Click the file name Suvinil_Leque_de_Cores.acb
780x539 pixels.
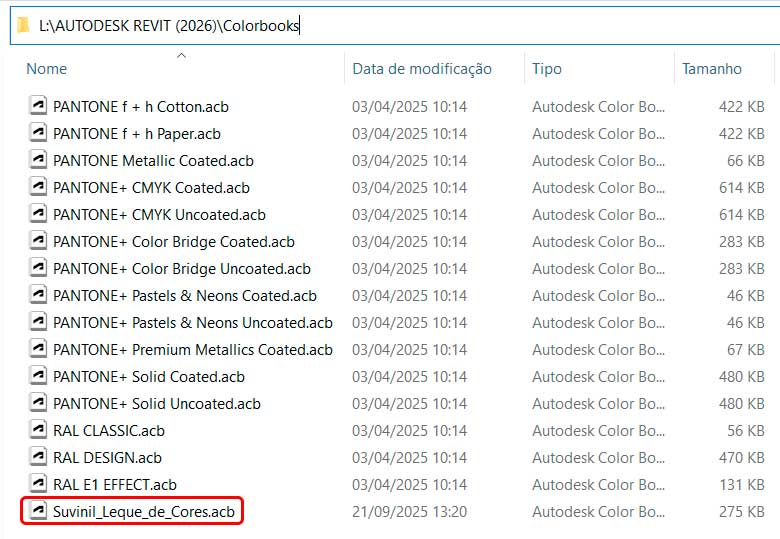click(144, 512)
